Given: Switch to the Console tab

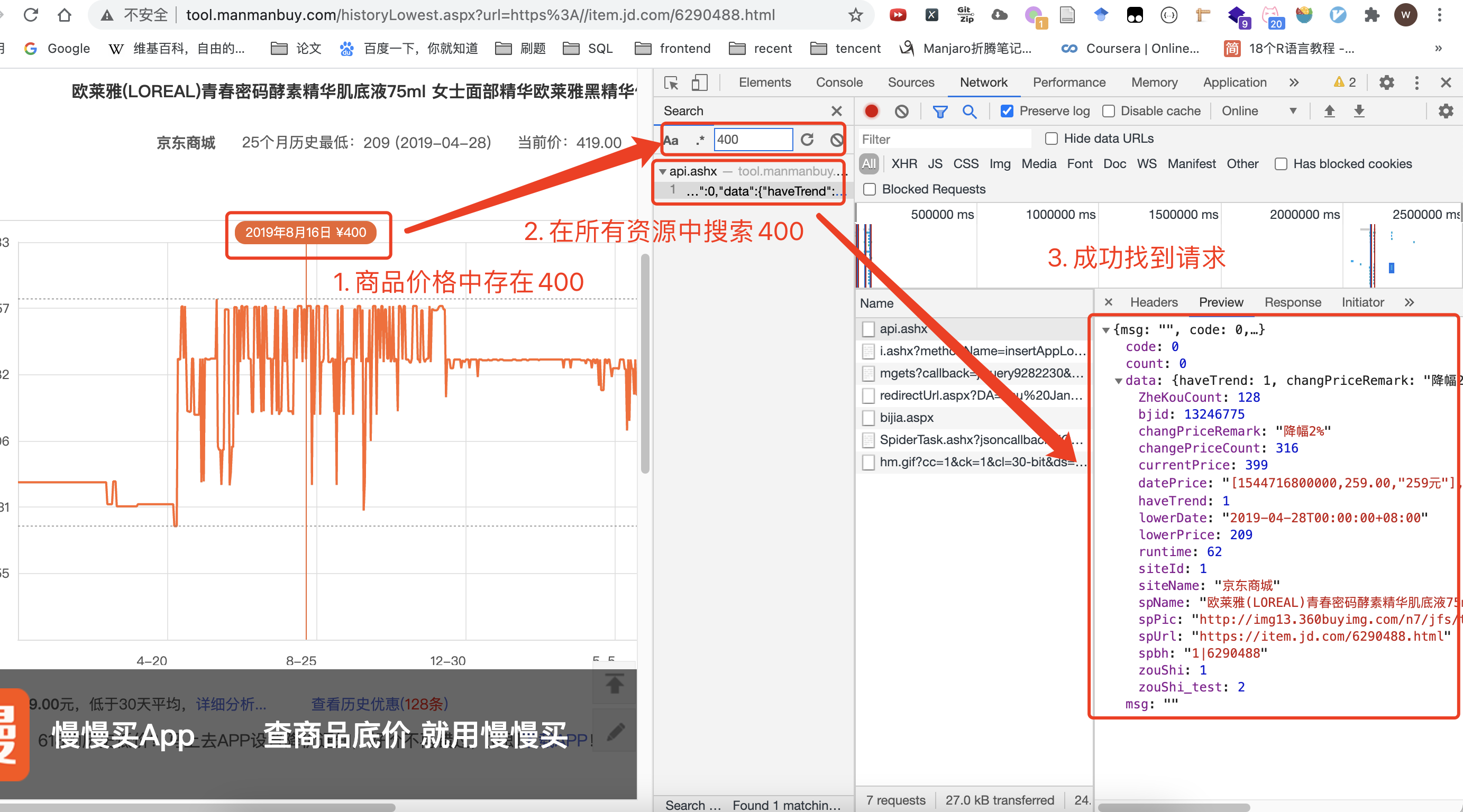Looking at the screenshot, I should point(839,83).
